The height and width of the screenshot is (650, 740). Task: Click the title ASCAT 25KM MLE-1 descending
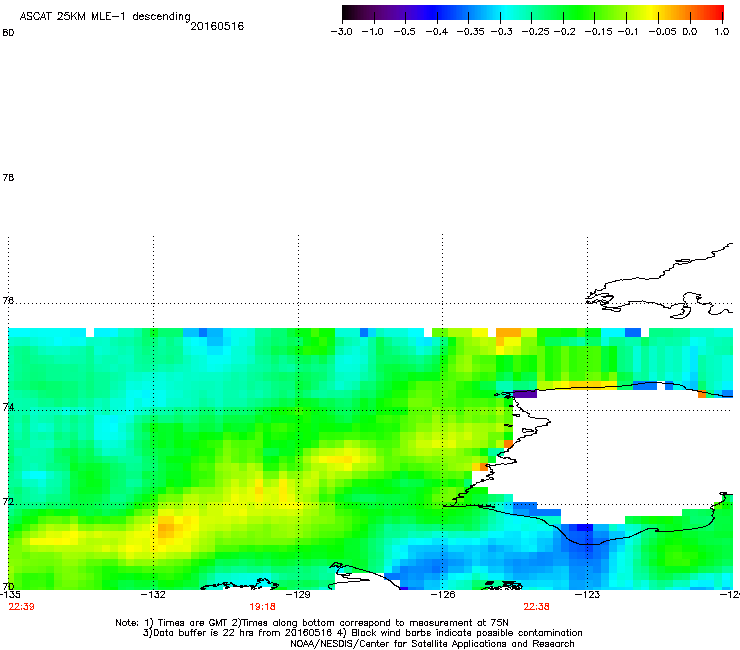pyautogui.click(x=105, y=17)
